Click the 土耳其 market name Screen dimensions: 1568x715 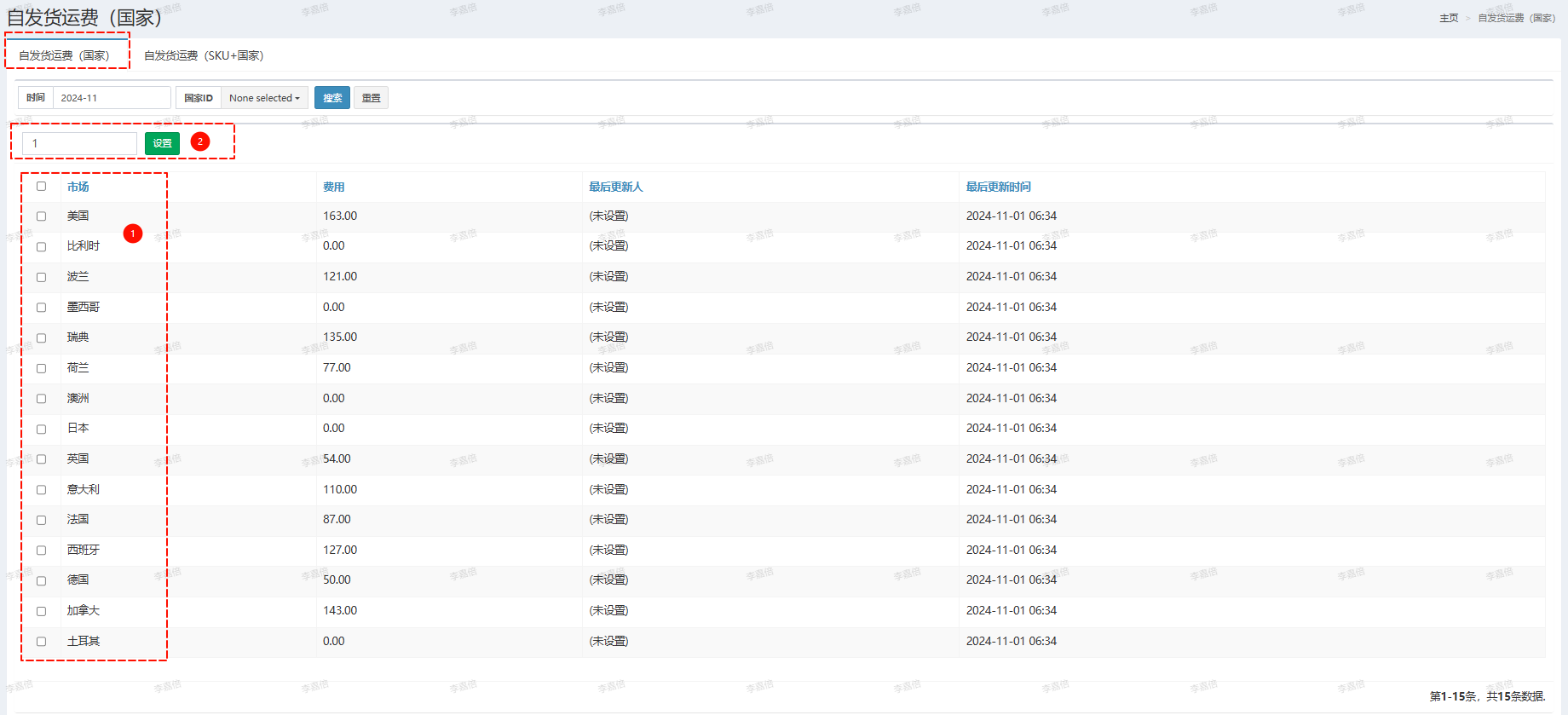pyautogui.click(x=84, y=641)
